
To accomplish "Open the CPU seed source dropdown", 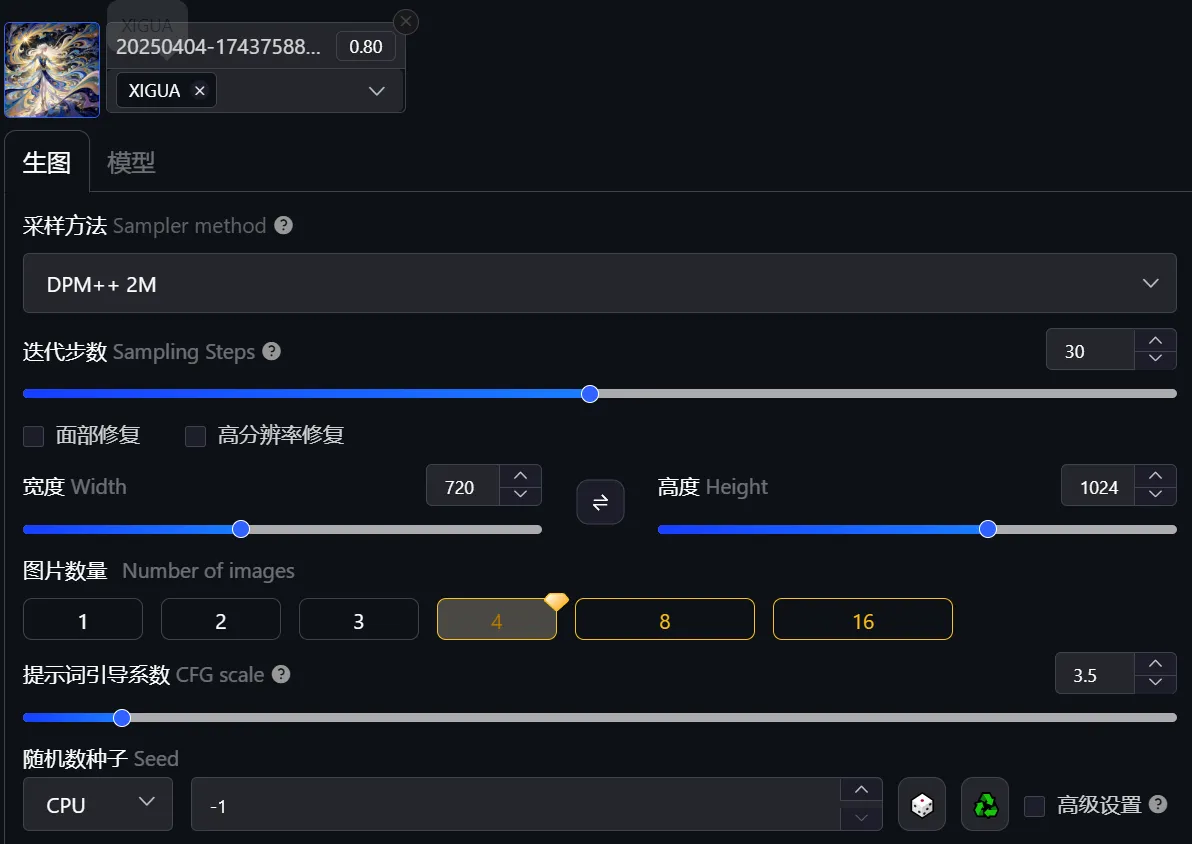I will [x=98, y=804].
